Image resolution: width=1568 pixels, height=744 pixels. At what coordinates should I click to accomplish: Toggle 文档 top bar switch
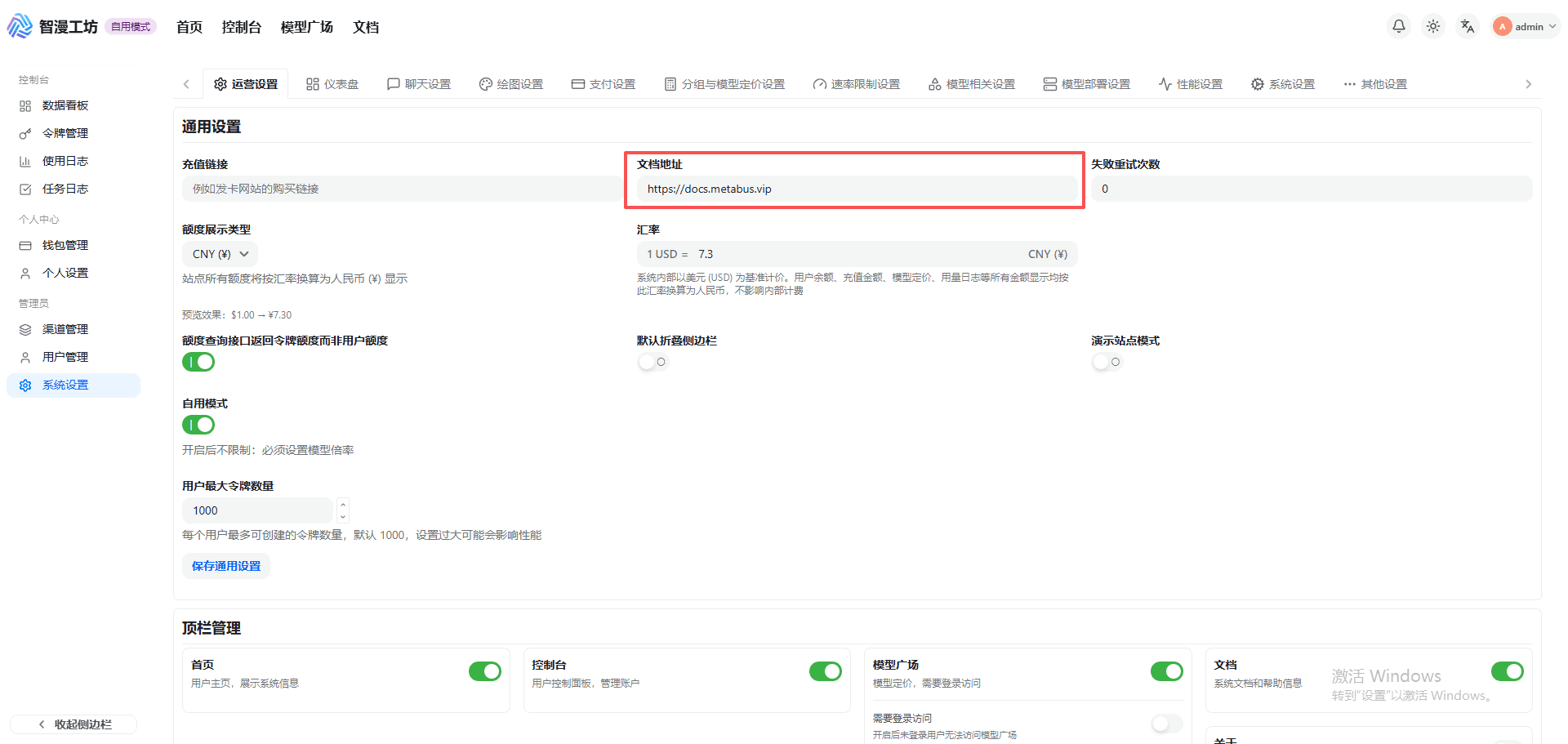[x=1508, y=671]
